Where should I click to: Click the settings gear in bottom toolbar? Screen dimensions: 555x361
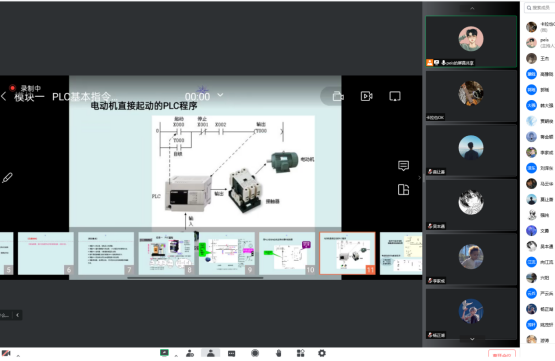click(x=321, y=353)
